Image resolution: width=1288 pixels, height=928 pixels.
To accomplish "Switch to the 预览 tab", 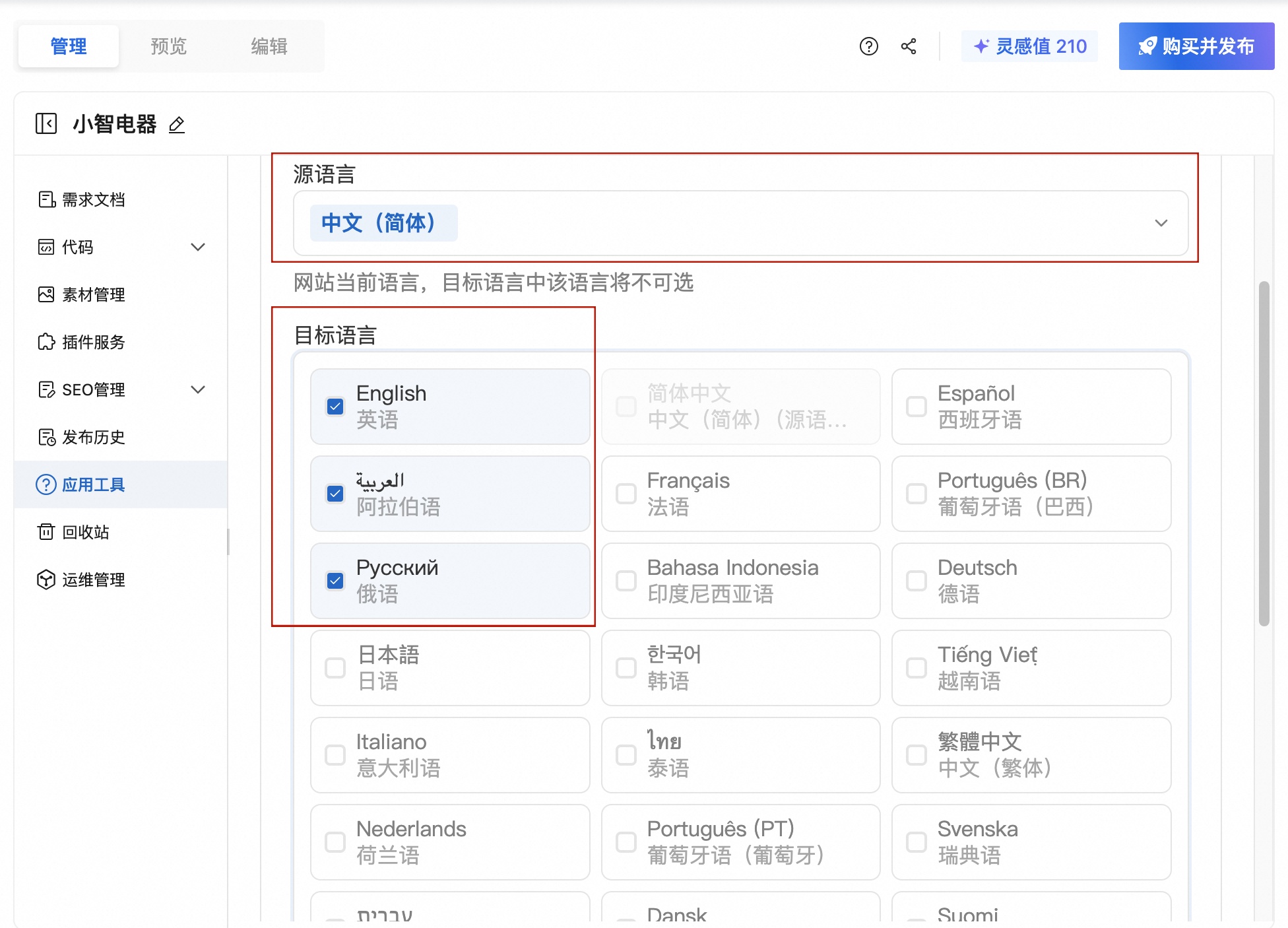I will coord(169,46).
